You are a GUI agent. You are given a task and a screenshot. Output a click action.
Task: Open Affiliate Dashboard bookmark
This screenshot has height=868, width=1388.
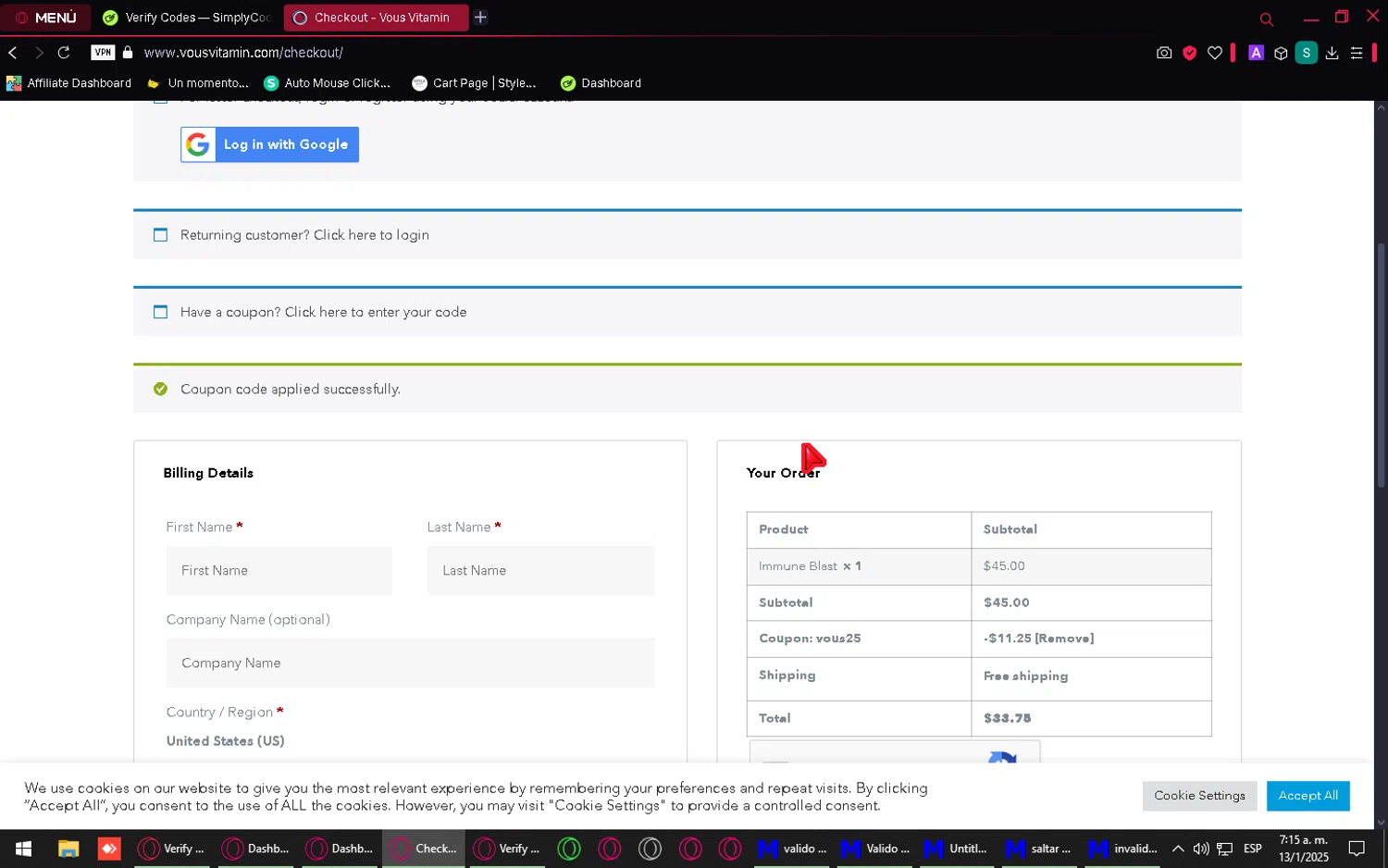click(x=69, y=83)
